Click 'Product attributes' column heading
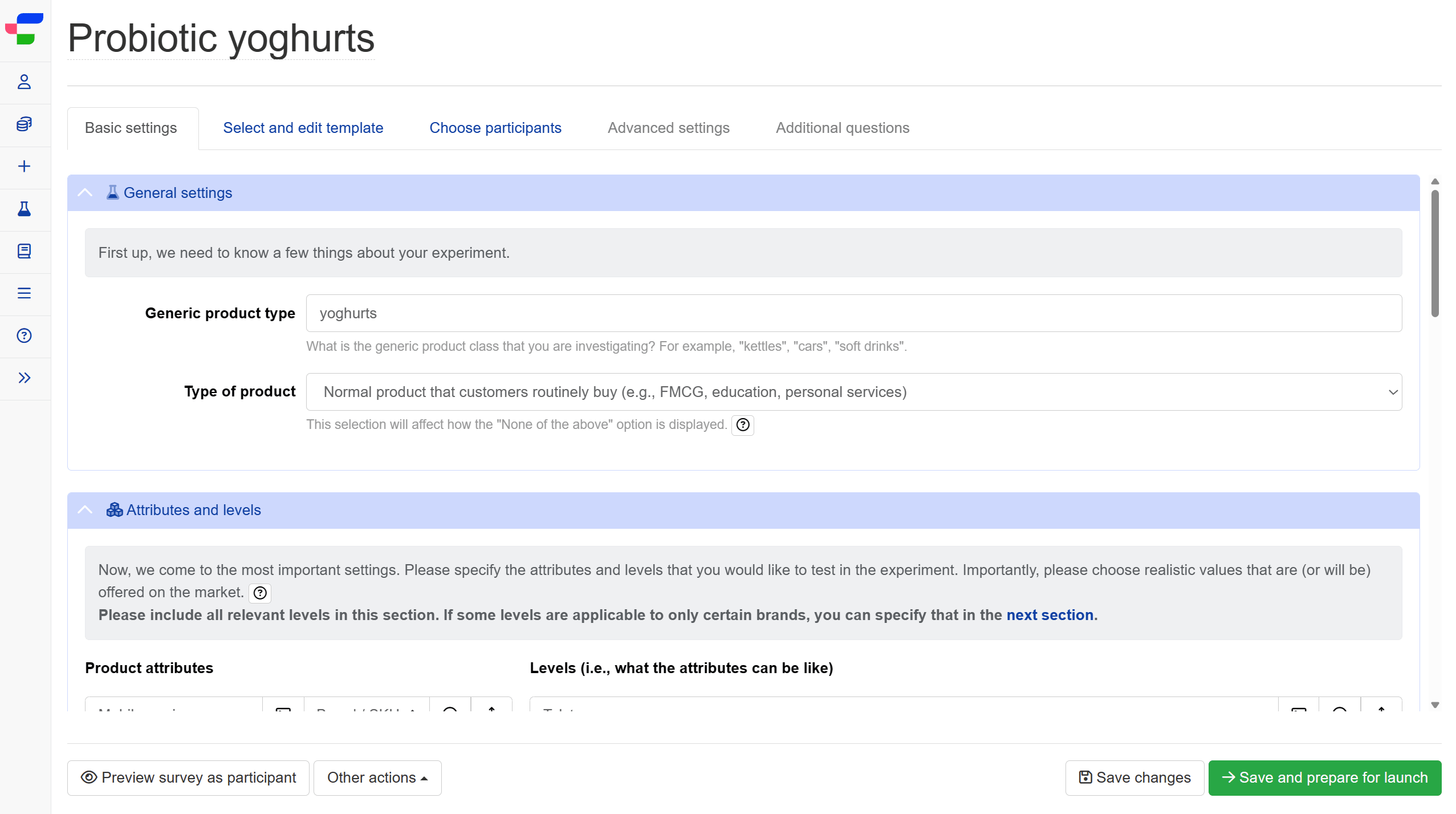Viewport: 1456px width, 814px height. pyautogui.click(x=149, y=668)
